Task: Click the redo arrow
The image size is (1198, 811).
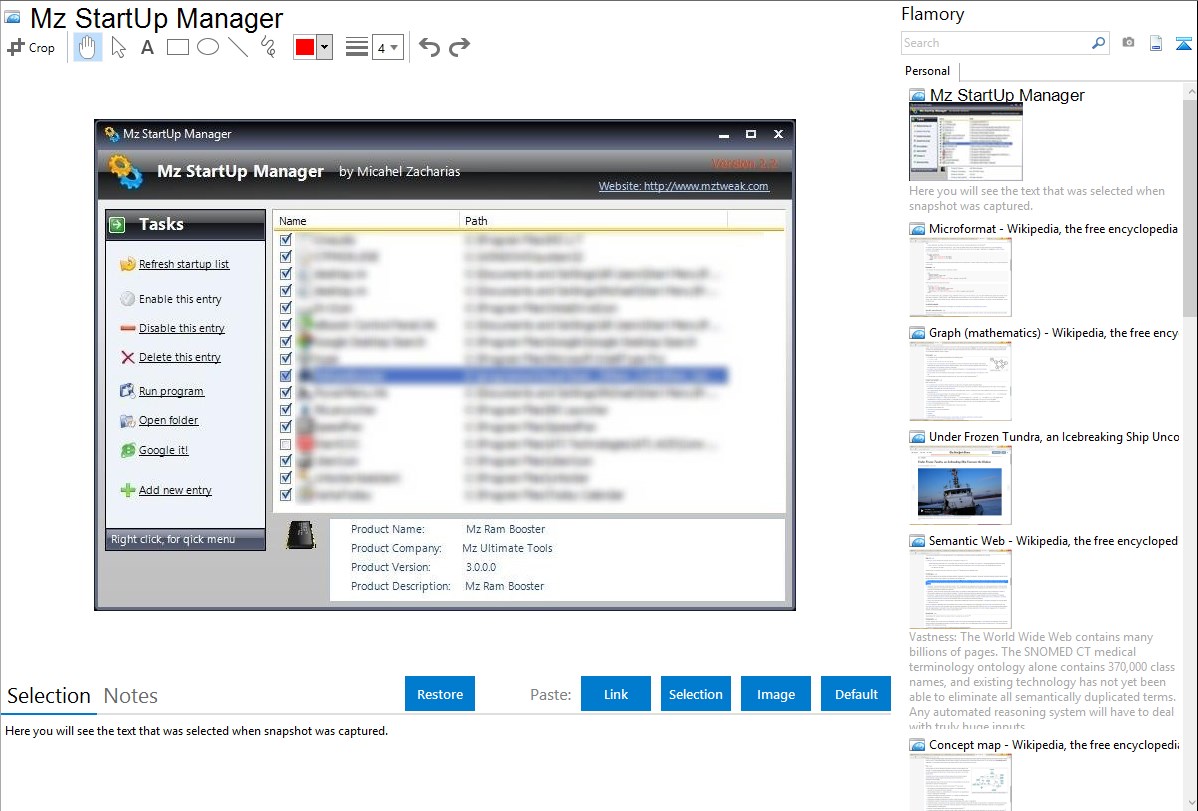Action: tap(459, 47)
